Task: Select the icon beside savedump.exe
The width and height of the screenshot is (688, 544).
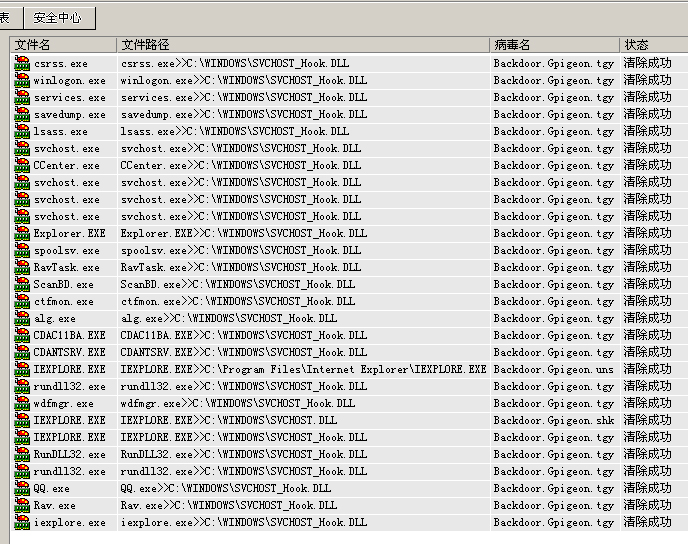Action: 22,115
